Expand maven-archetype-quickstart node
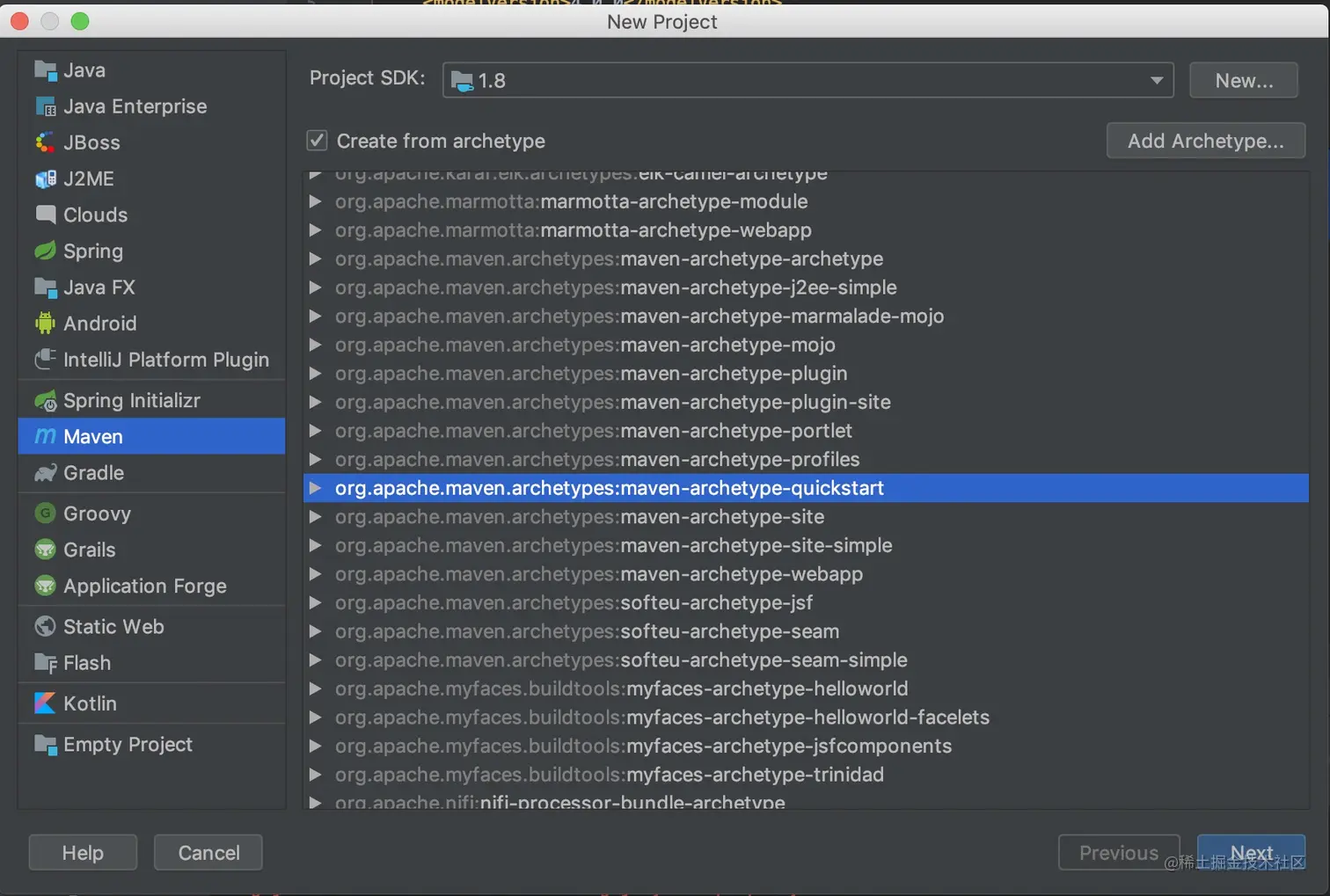The image size is (1330, 896). click(x=315, y=488)
